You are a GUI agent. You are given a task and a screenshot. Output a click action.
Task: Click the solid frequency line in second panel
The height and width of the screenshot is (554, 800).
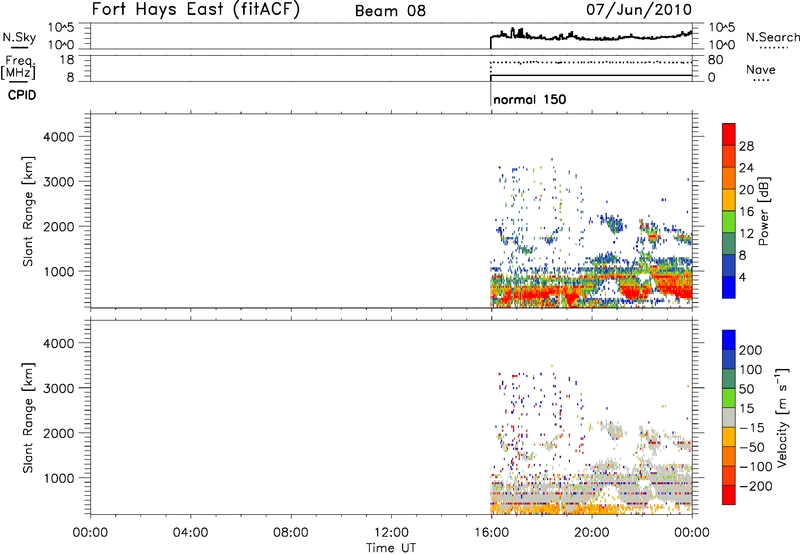pyautogui.click(x=591, y=75)
